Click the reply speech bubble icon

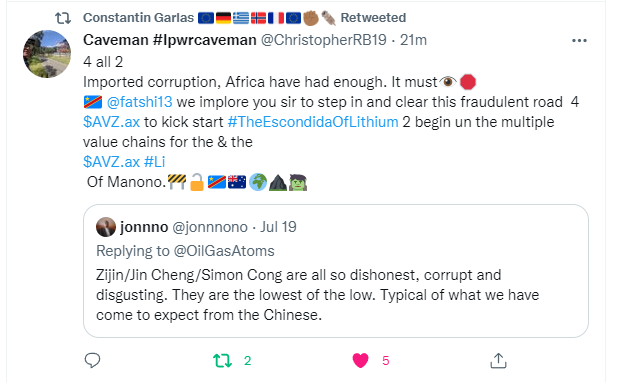click(92, 360)
